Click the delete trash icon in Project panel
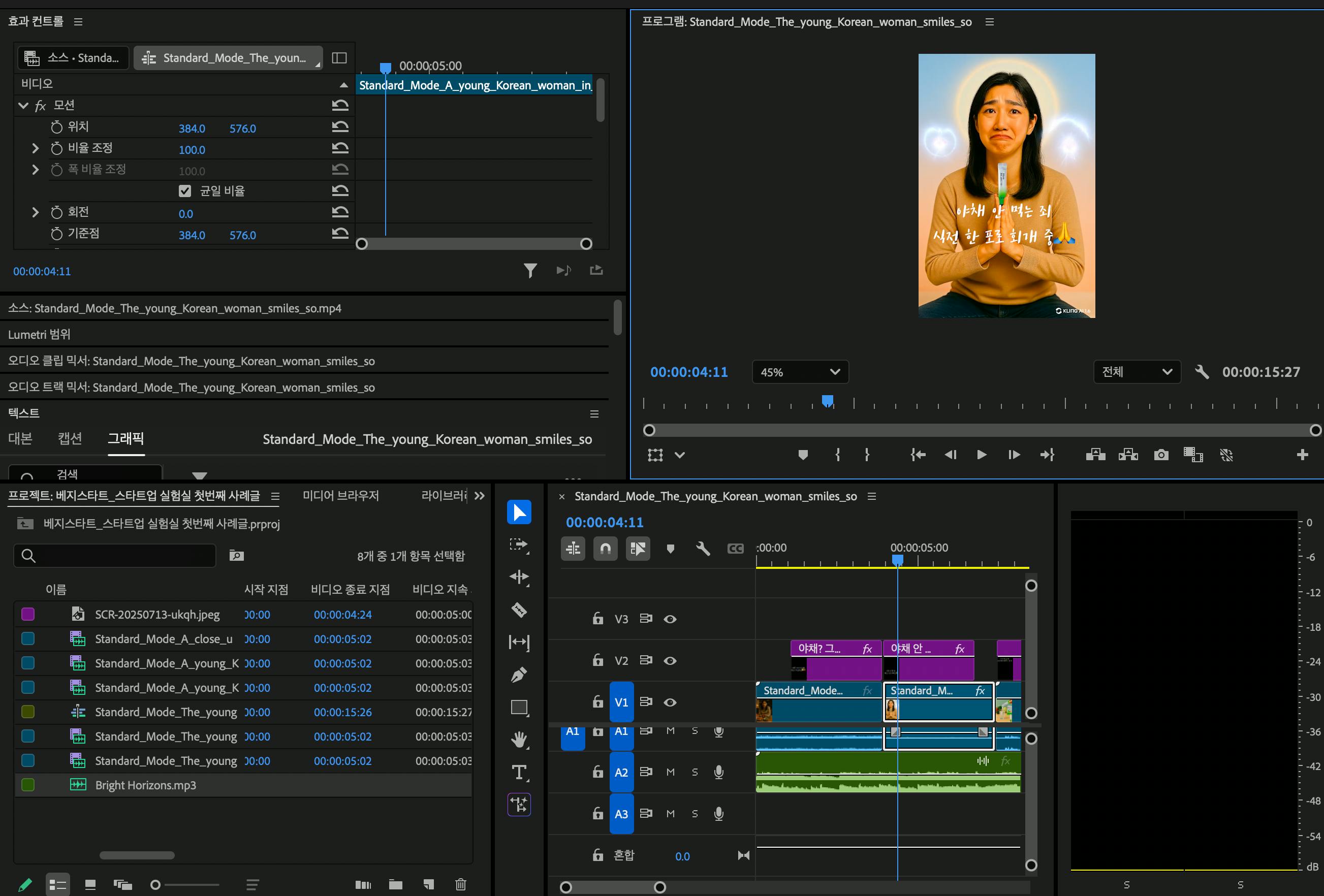The image size is (1324, 896). (x=461, y=885)
